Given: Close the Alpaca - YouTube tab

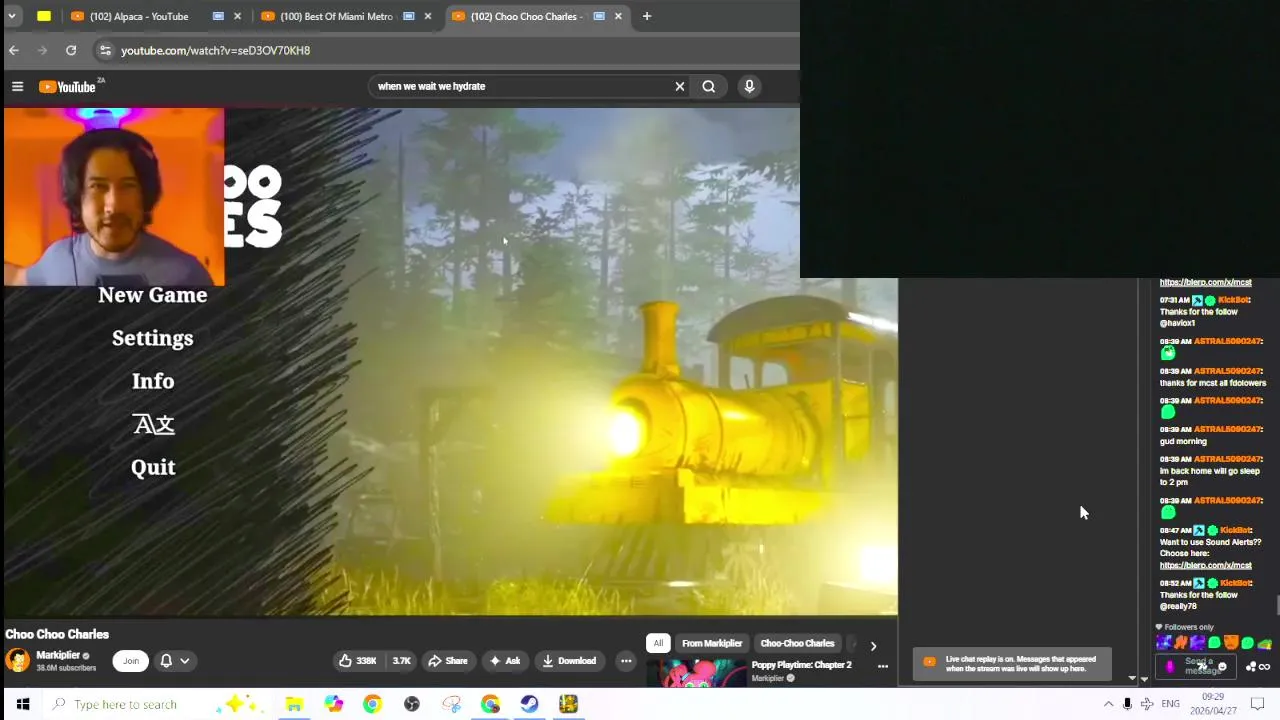Looking at the screenshot, I should [x=238, y=16].
